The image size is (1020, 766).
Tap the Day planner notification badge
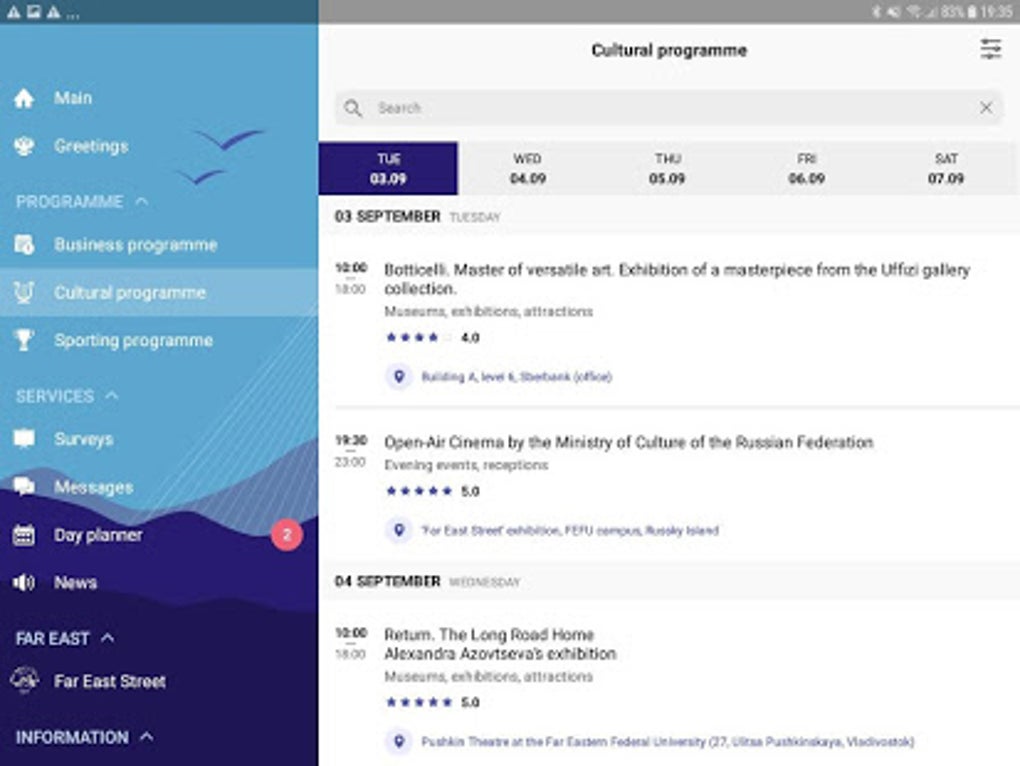pos(286,535)
